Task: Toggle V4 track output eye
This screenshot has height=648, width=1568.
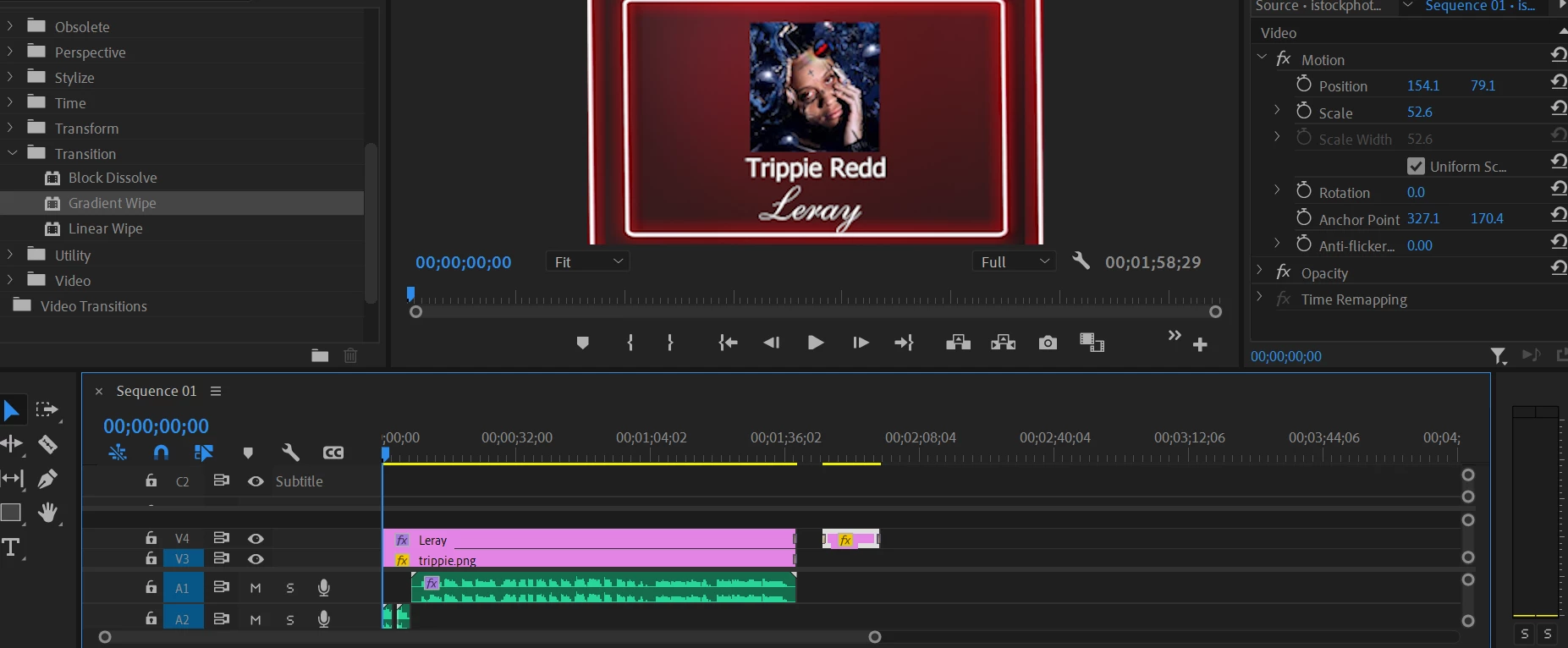Action: click(256, 539)
